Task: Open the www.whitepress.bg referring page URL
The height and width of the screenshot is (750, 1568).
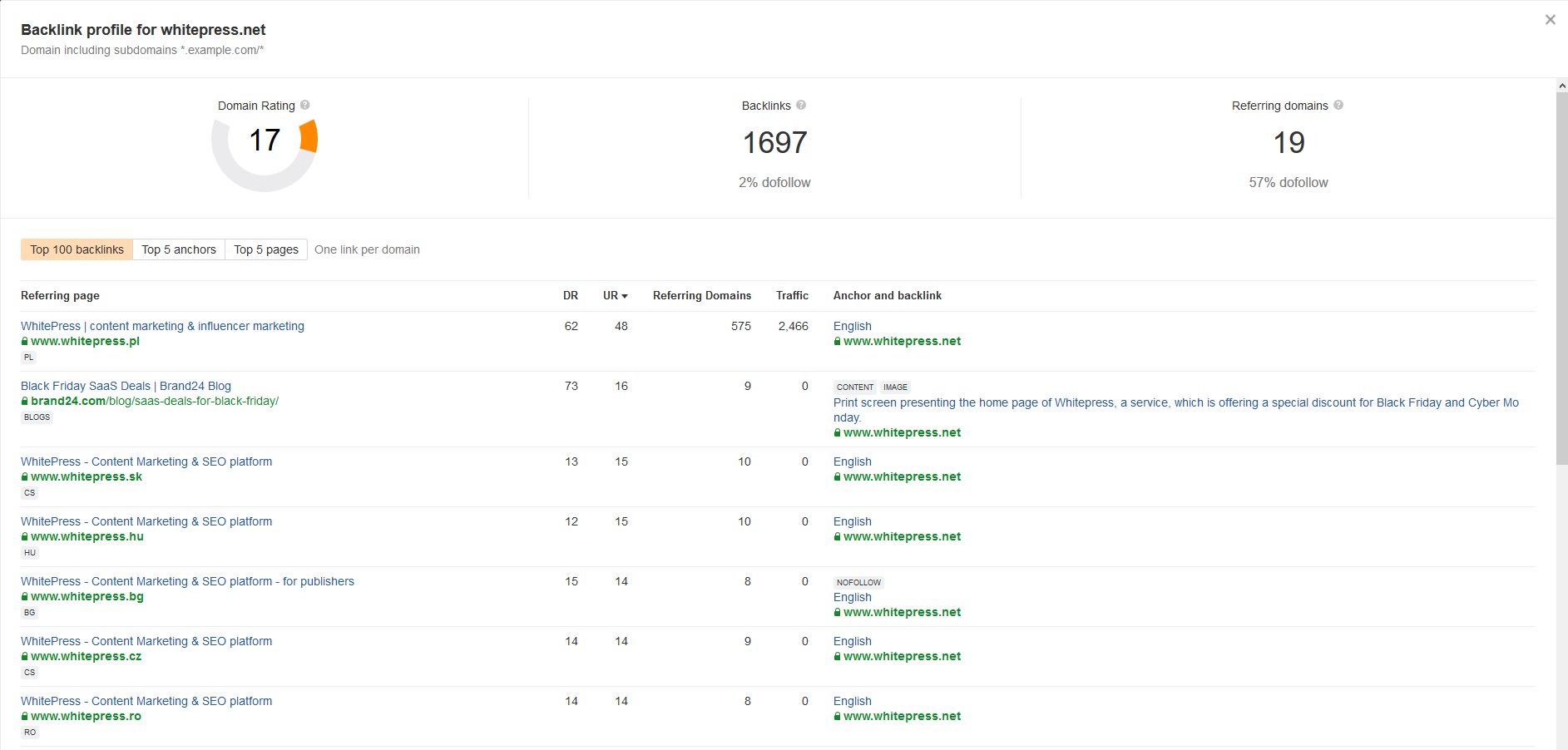Action: point(87,596)
